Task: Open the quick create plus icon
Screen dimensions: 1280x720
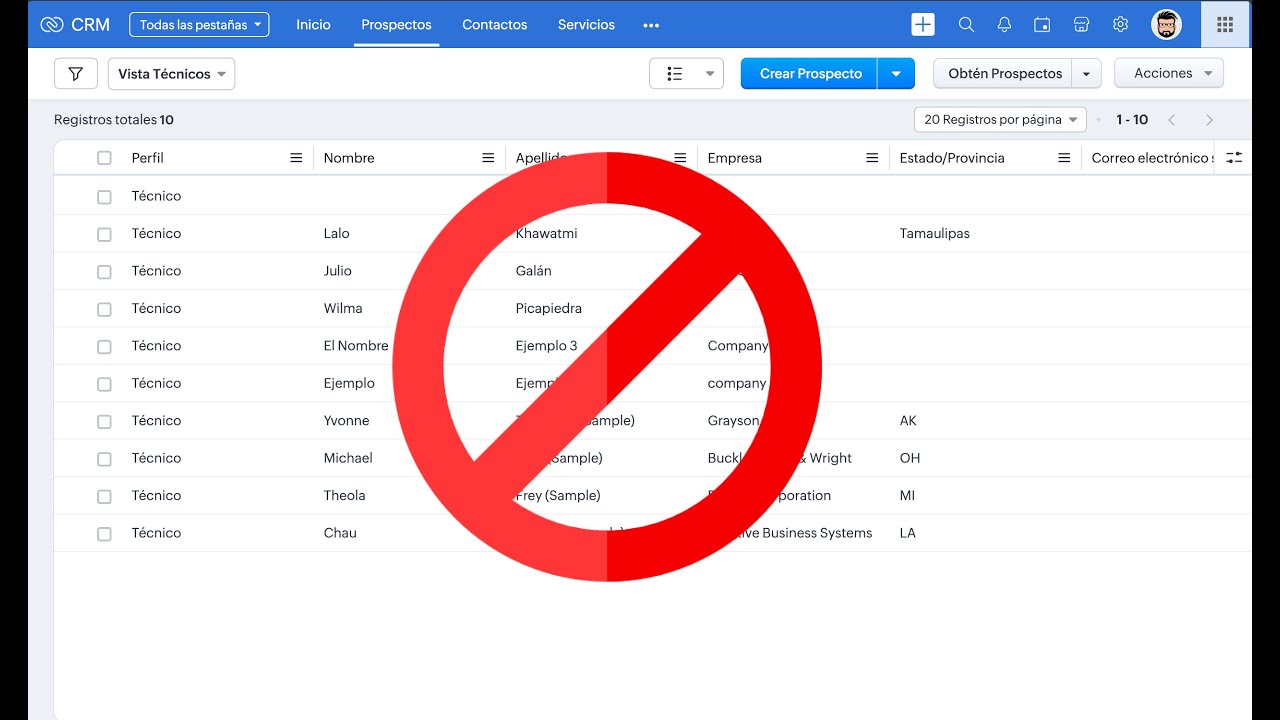Action: pyautogui.click(x=923, y=25)
